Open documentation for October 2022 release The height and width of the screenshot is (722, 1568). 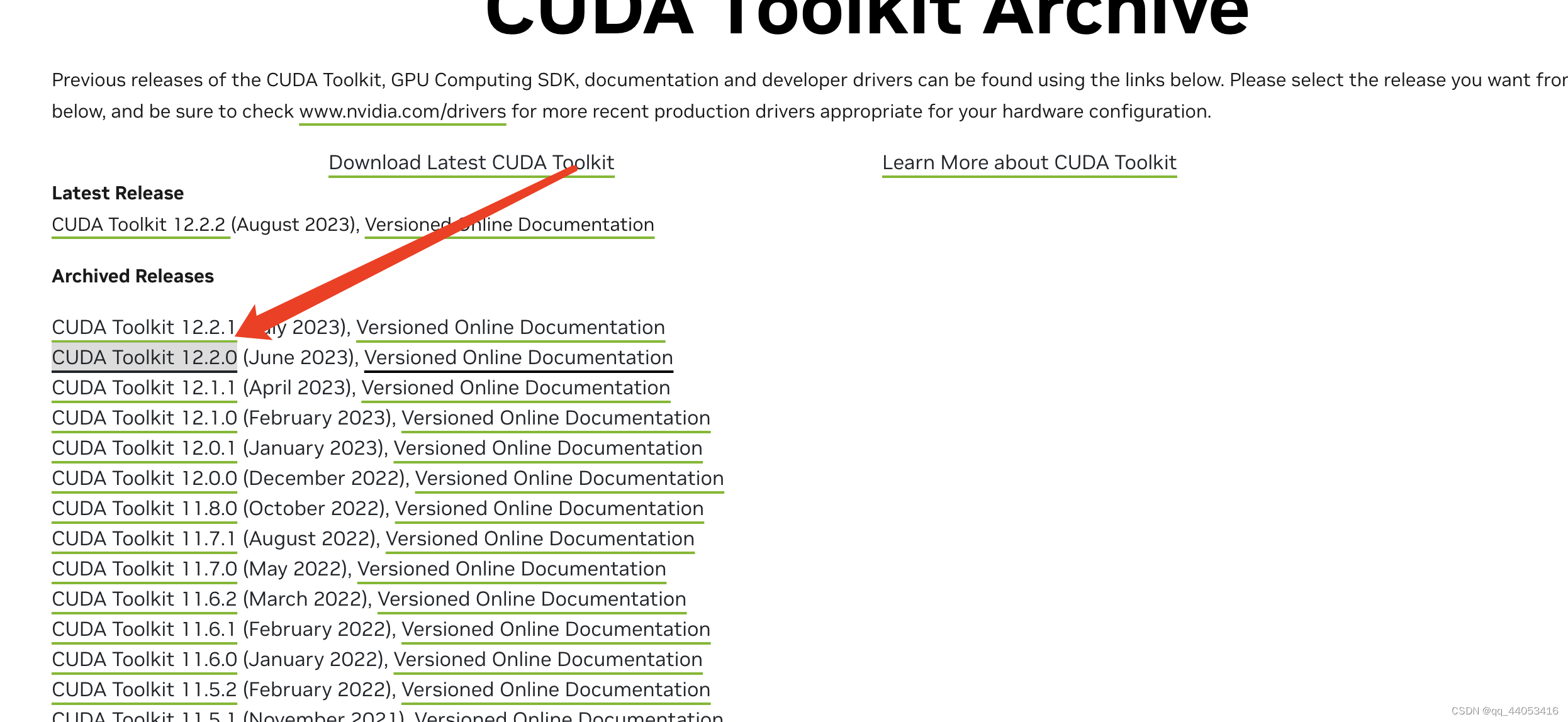pyautogui.click(x=549, y=509)
